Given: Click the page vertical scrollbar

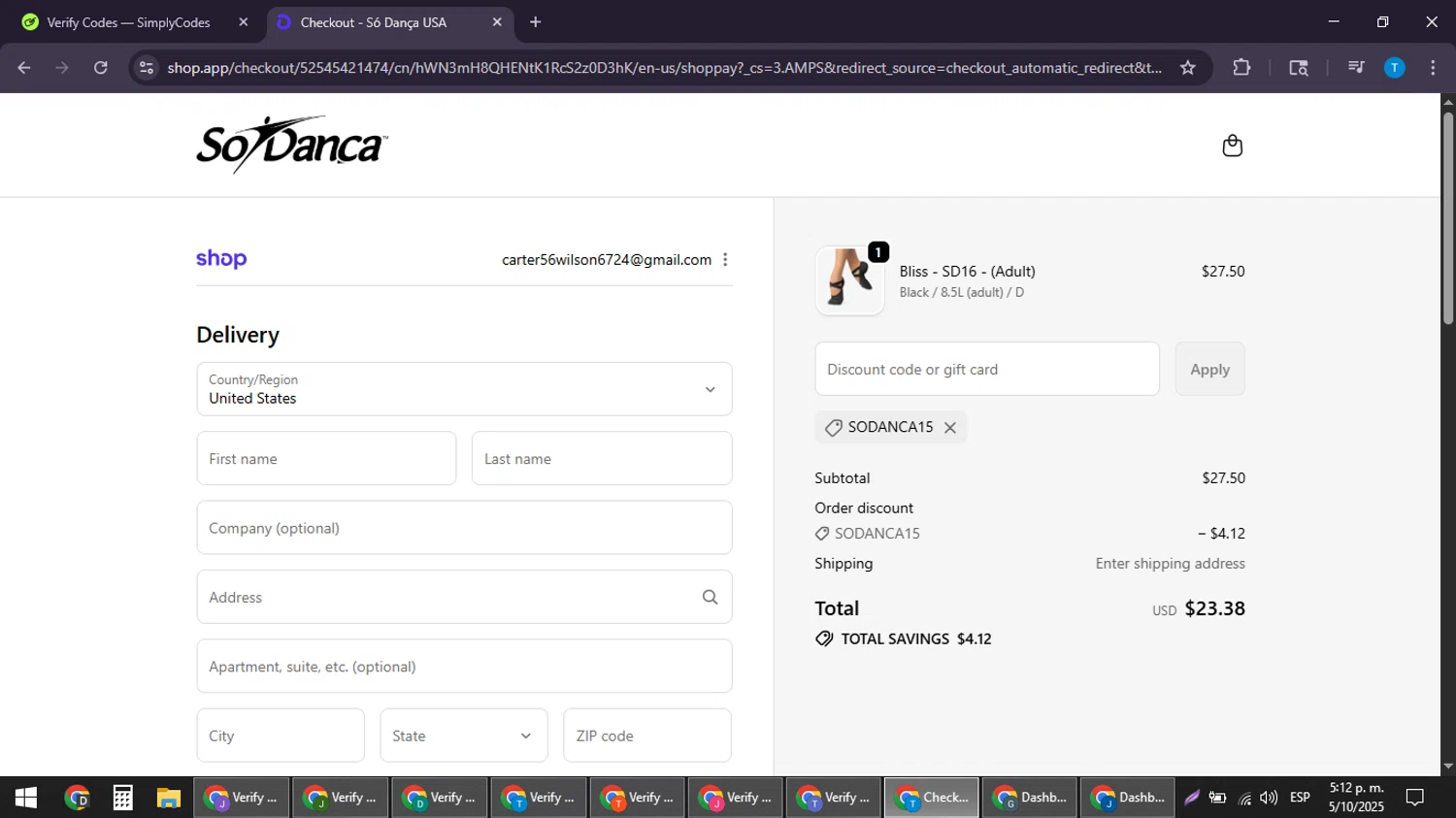Looking at the screenshot, I should (x=1447, y=218).
